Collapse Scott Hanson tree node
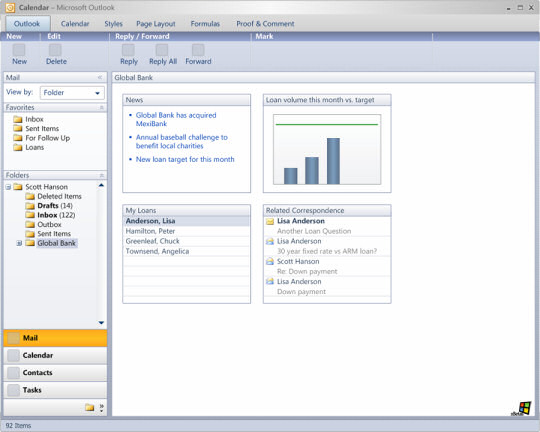Viewport: 540px width, 432px height. (8, 187)
